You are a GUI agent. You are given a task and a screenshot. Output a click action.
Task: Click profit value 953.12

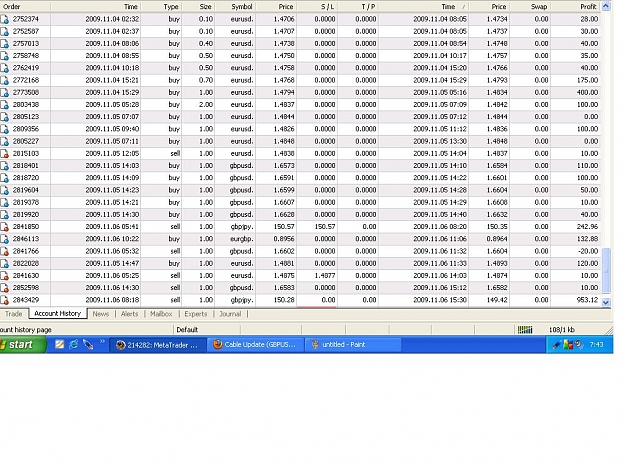[x=587, y=300]
